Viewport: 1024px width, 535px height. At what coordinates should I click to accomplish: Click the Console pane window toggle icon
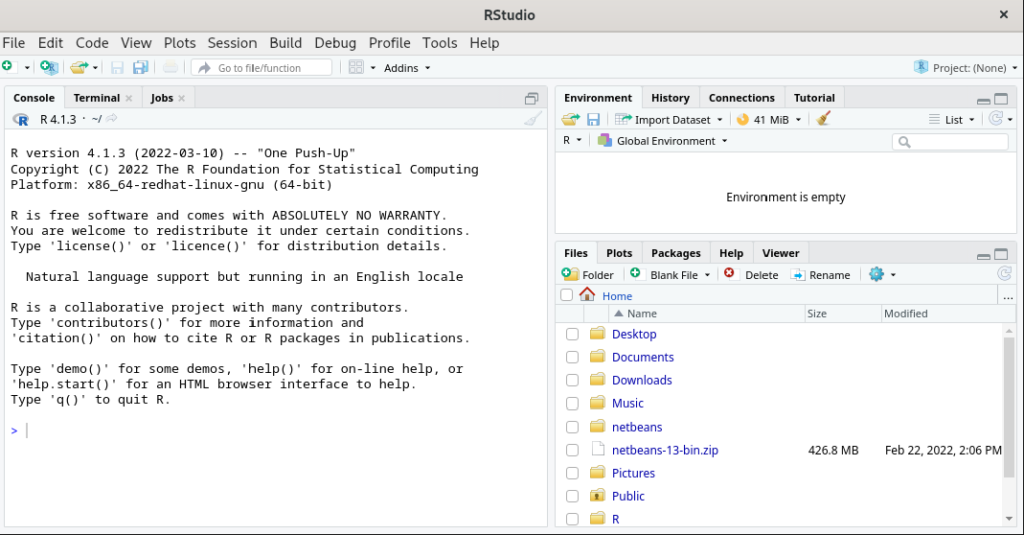(x=532, y=99)
